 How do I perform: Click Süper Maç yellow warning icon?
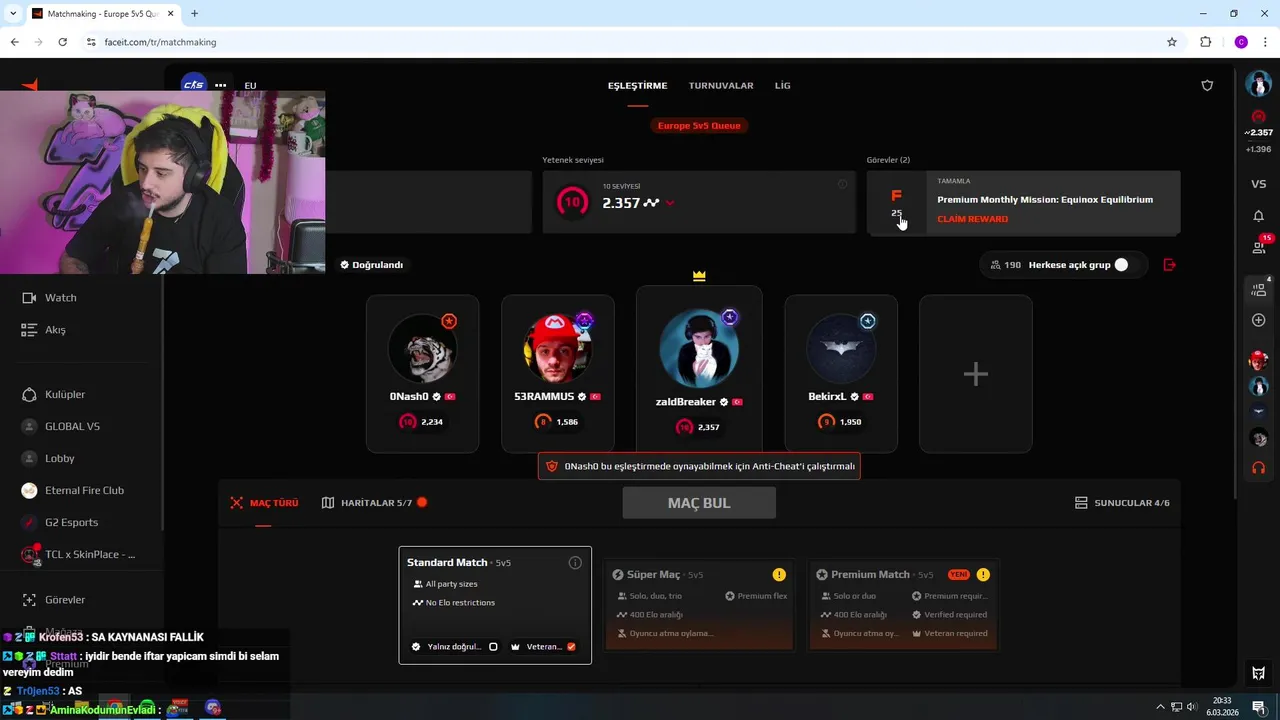point(779,575)
